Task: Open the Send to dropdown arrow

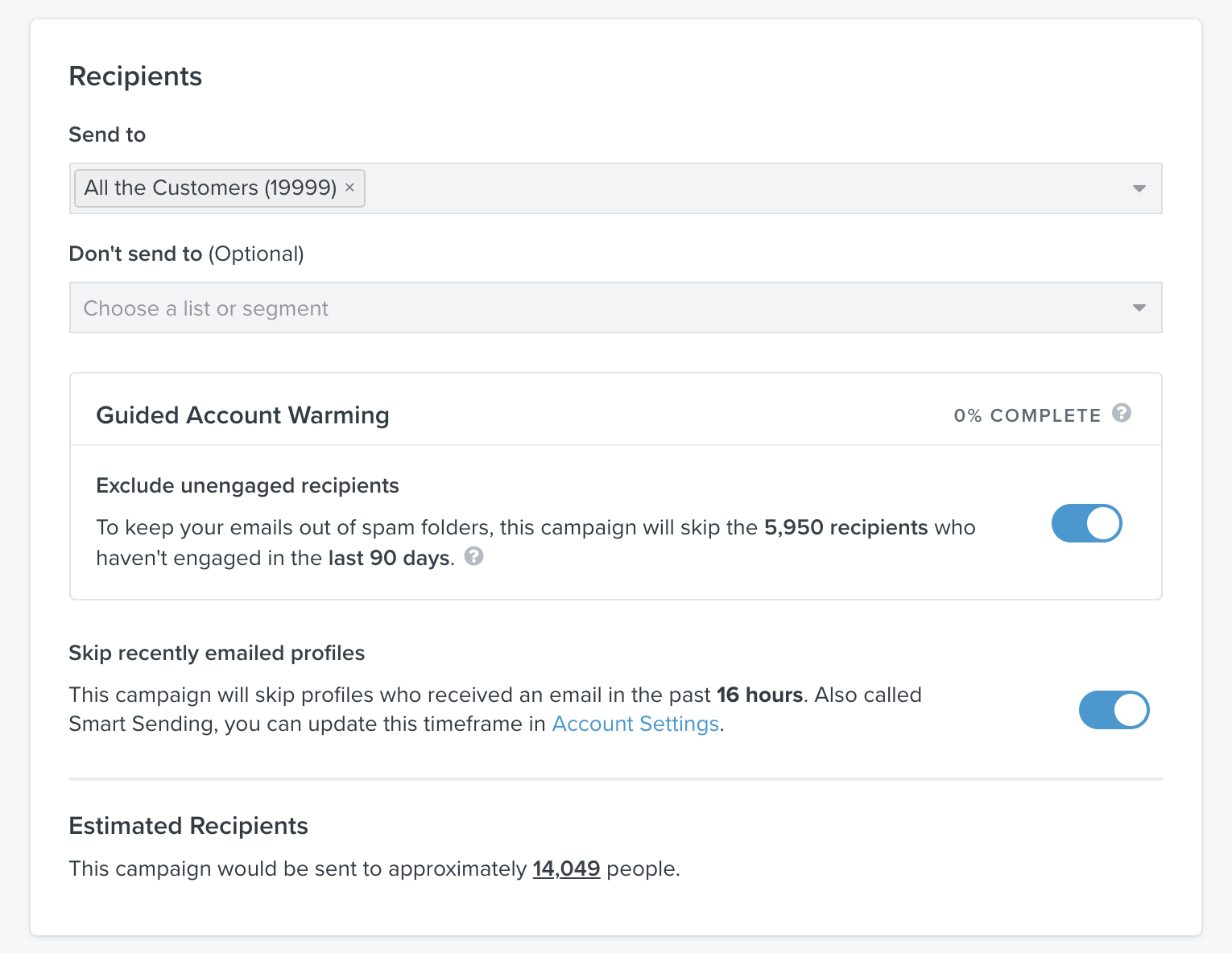Action: point(1139,188)
